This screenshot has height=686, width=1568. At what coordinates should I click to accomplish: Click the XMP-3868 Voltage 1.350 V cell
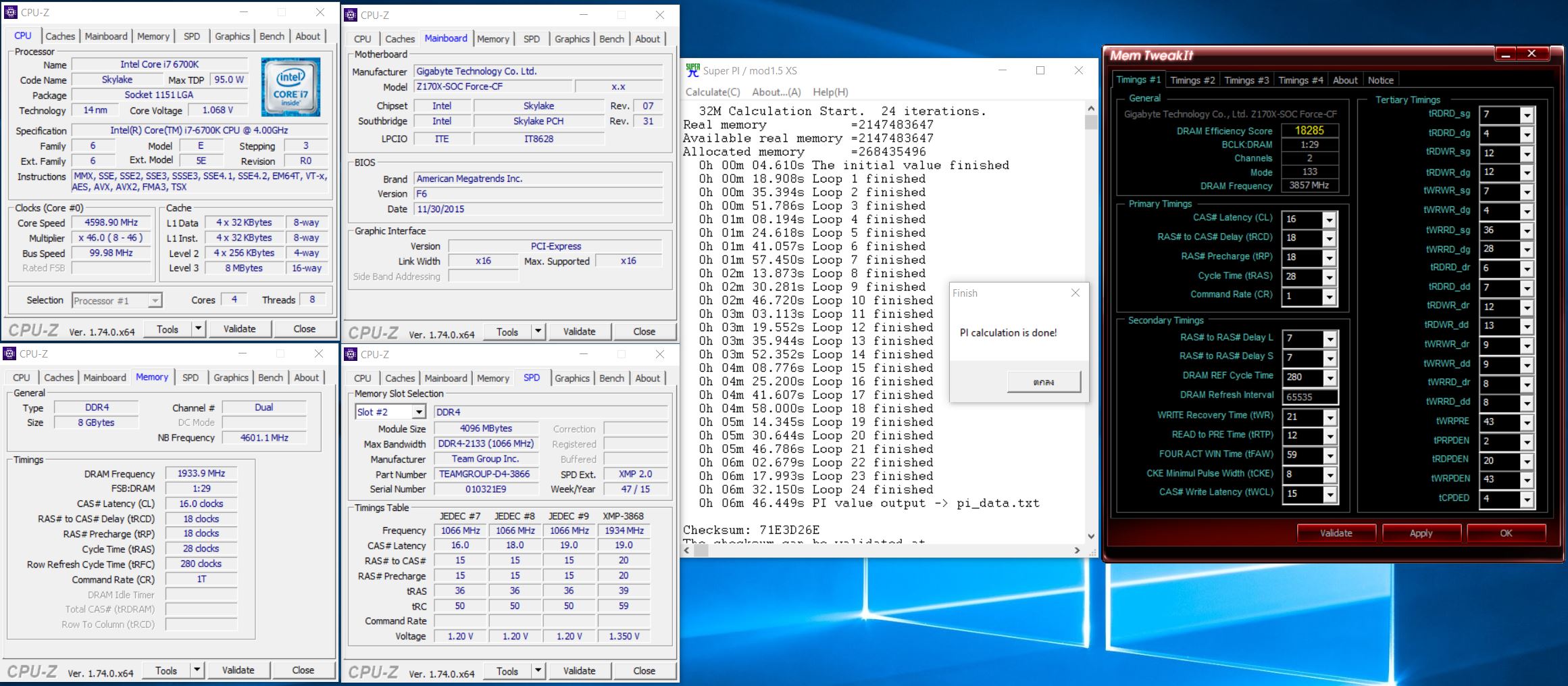[624, 636]
